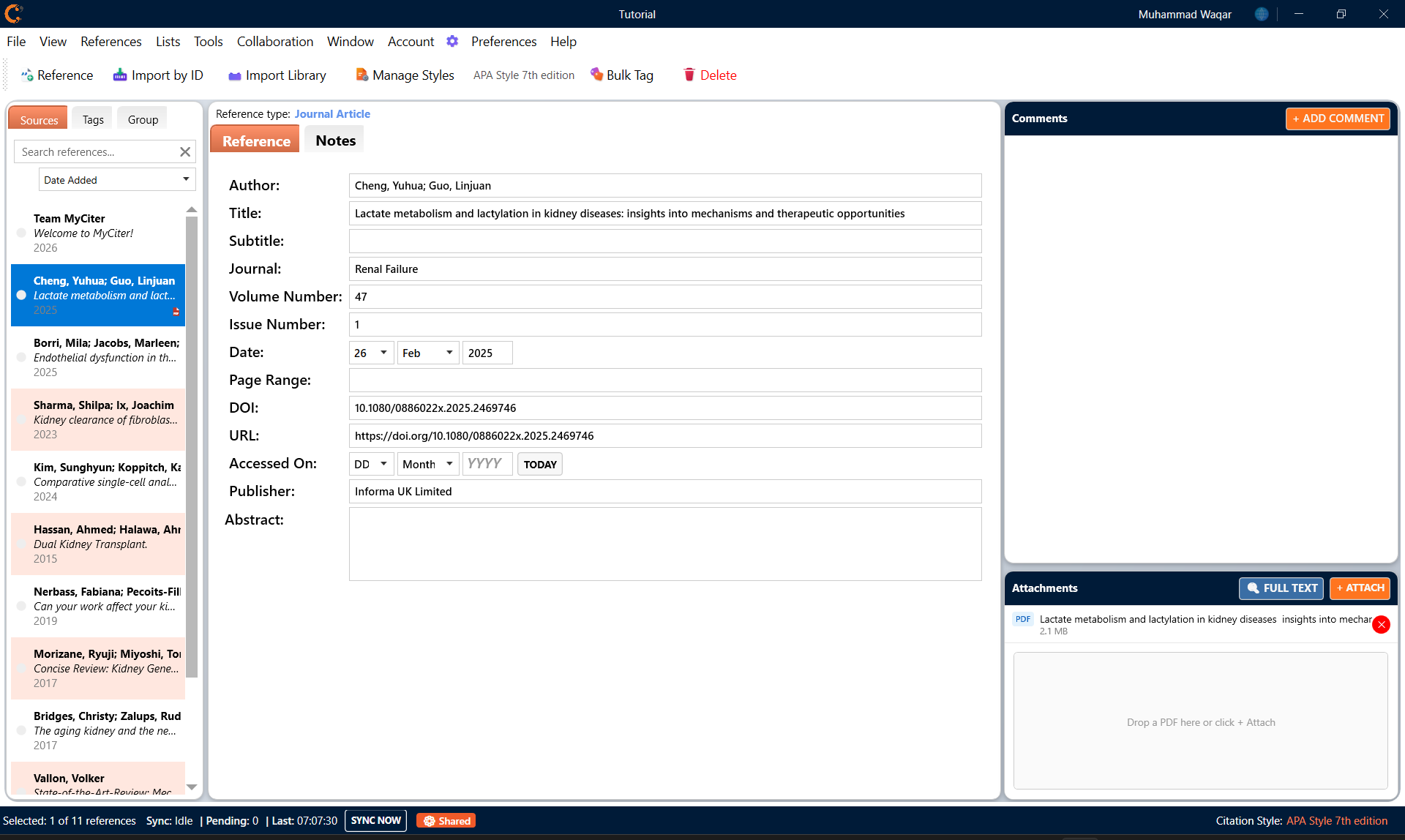Viewport: 1405px width, 840px height.
Task: Open the Accessed On Month dropdown
Action: (x=428, y=464)
